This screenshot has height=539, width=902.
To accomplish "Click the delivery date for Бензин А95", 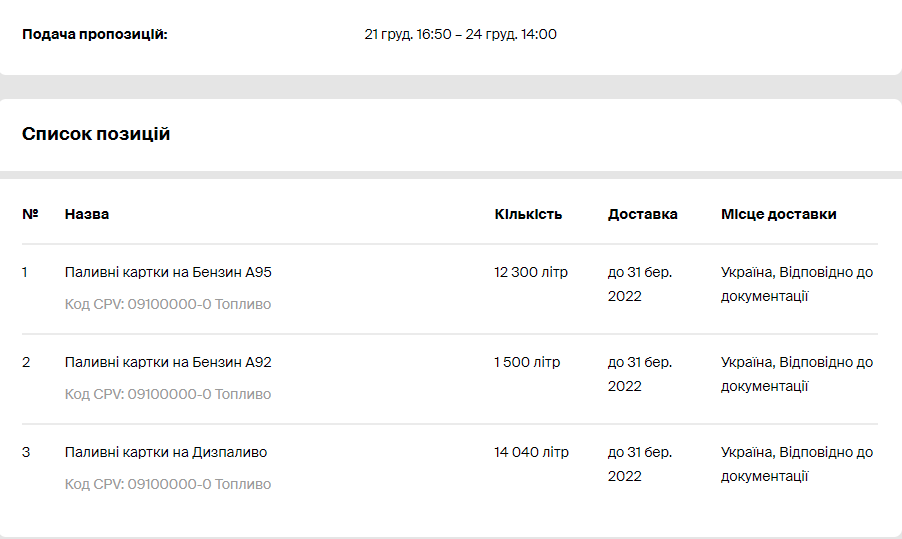I will click(640, 284).
